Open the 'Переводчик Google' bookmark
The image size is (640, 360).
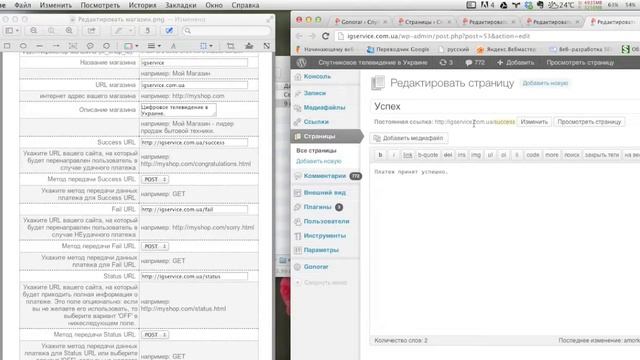398,49
